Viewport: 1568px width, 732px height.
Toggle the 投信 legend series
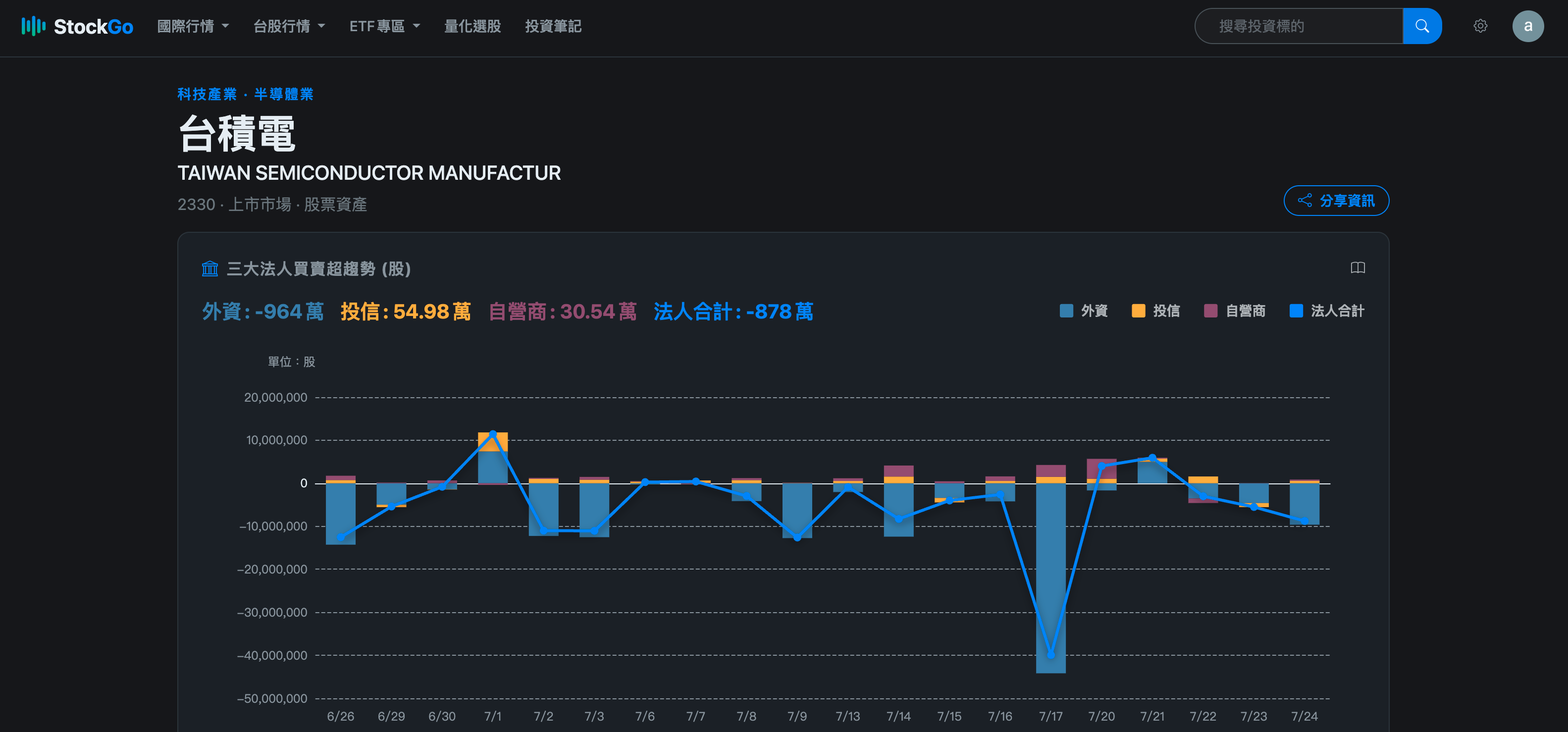1155,311
